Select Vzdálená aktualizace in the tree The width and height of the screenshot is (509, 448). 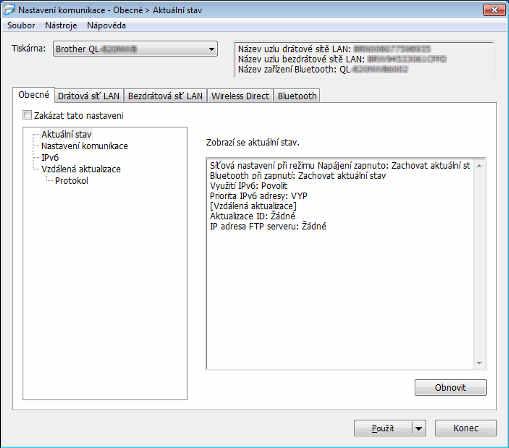tap(81, 169)
